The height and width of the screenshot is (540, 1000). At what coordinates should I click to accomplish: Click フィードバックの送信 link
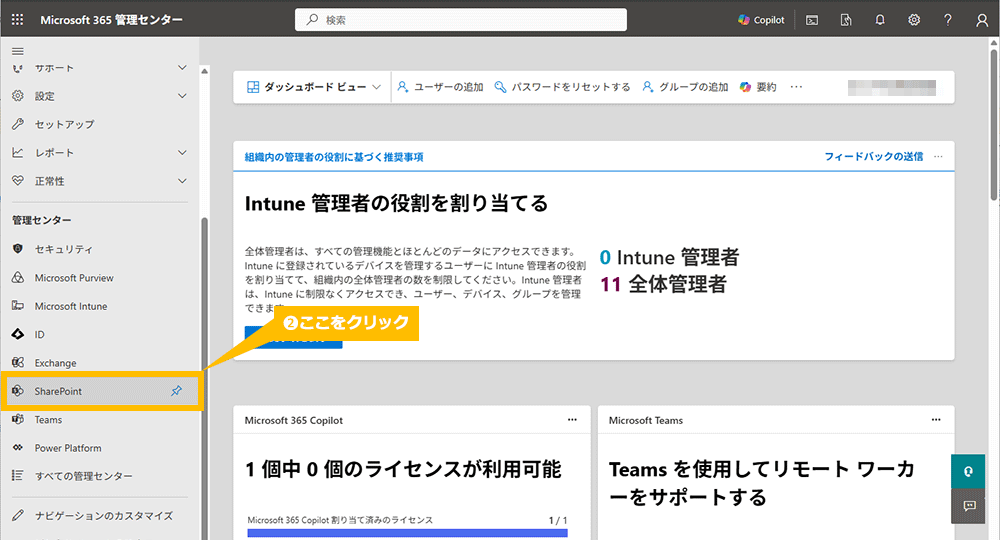pos(874,156)
